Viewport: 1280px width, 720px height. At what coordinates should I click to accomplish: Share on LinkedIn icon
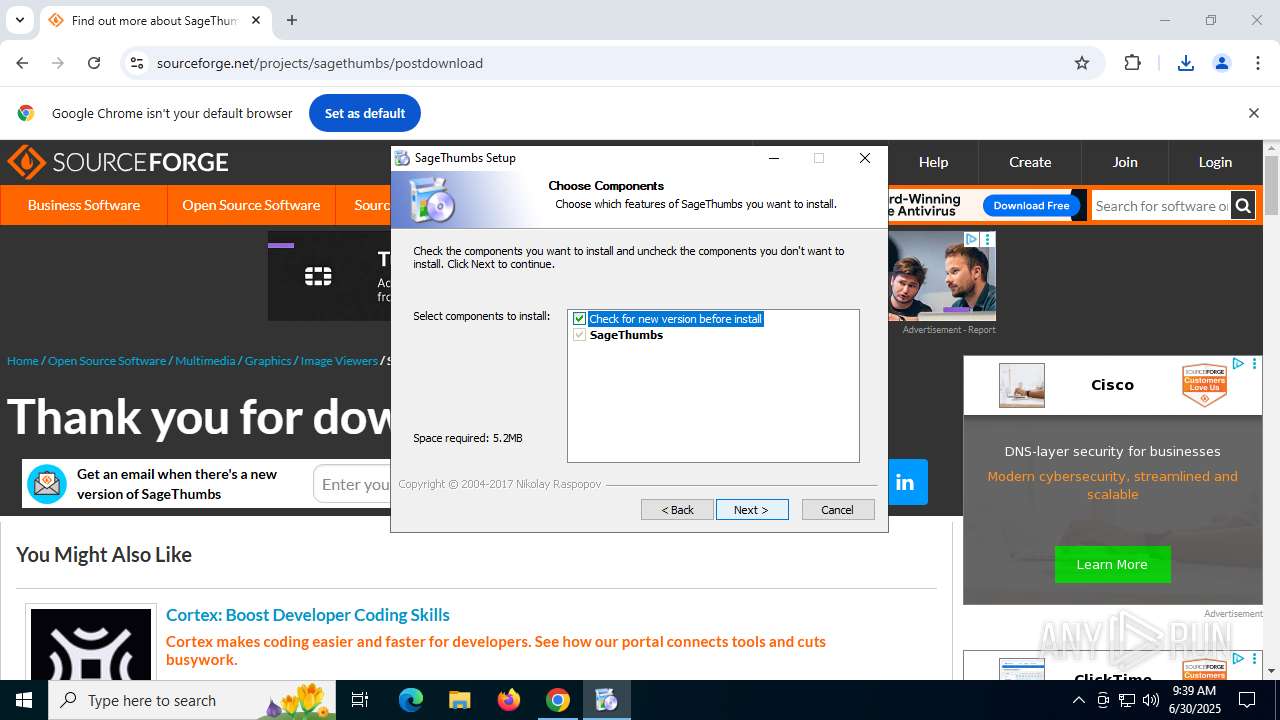pos(905,483)
